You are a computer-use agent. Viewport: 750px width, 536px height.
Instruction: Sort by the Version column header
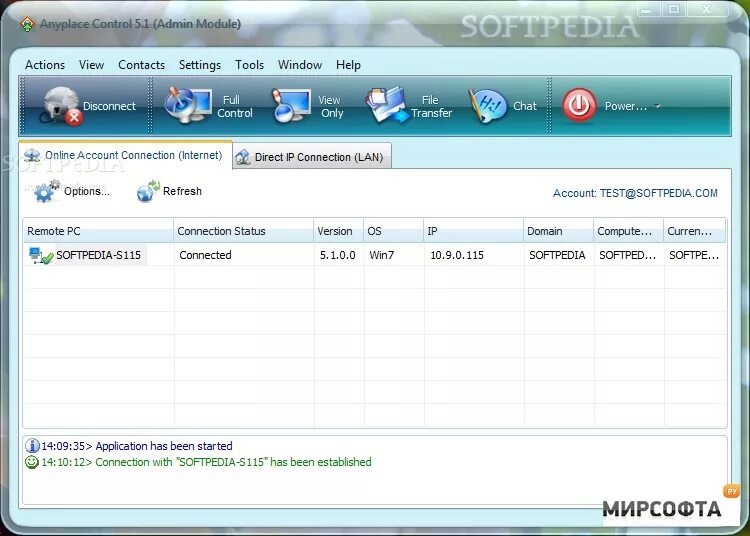(338, 231)
